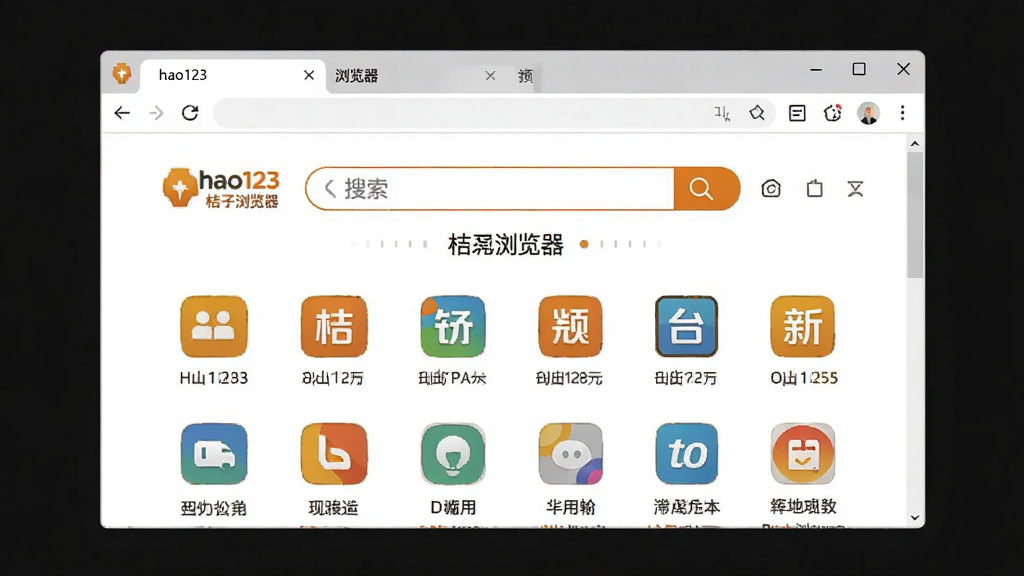
Task: Click the vertical scrollbar thumb
Action: 915,216
